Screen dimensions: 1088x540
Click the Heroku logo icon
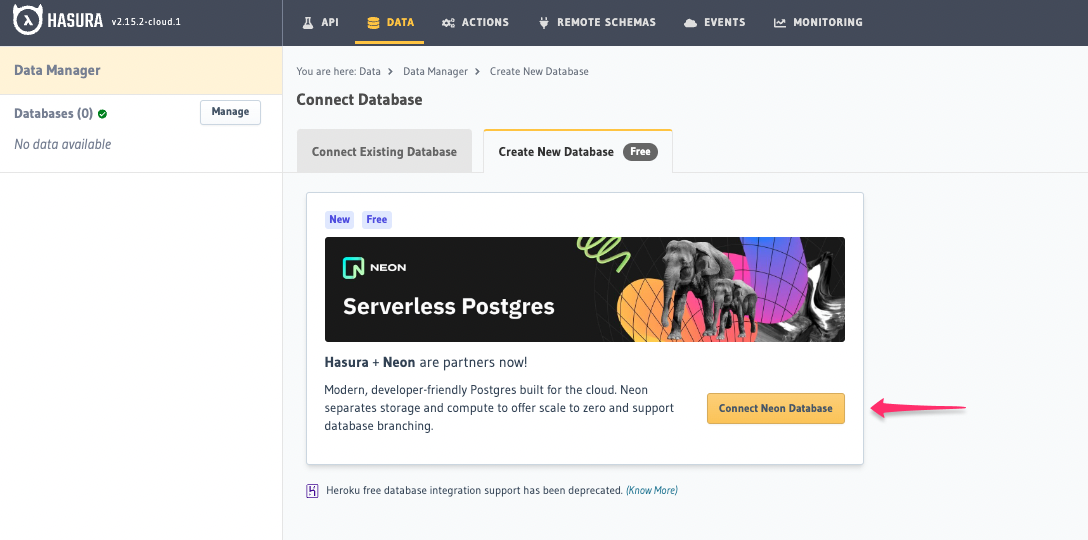pyautogui.click(x=312, y=491)
